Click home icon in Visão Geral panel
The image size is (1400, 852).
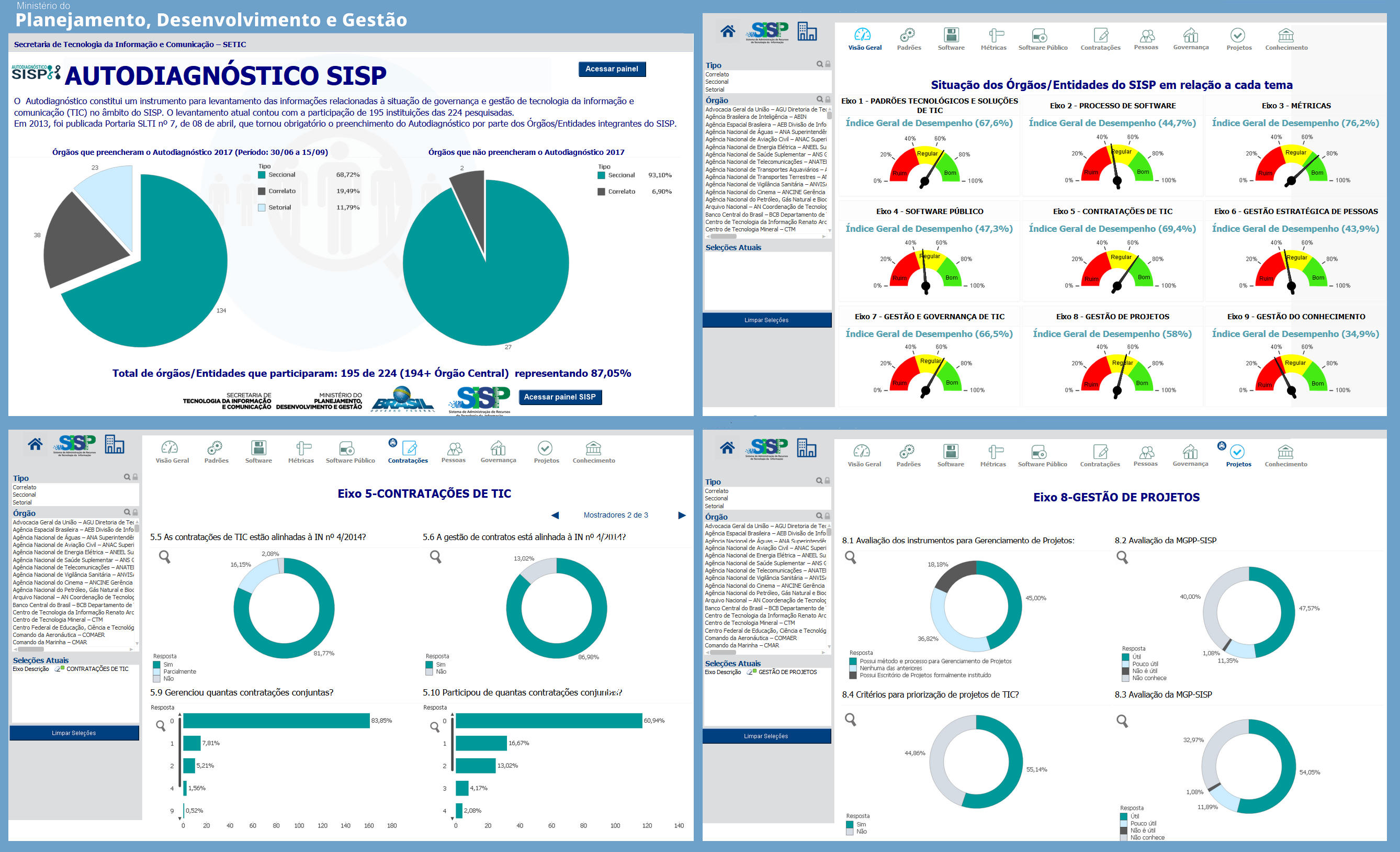coord(728,31)
